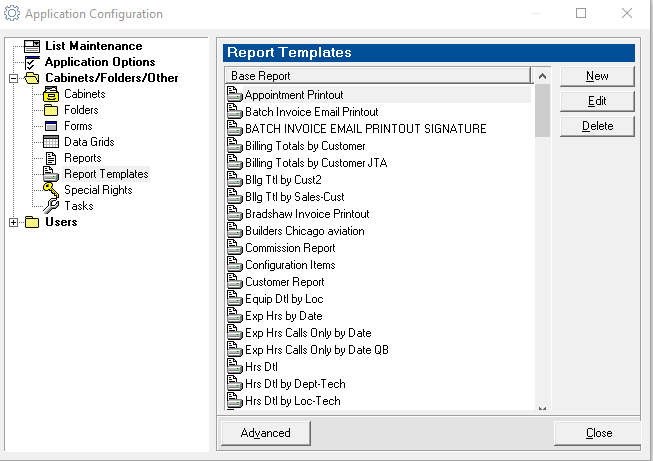Click the scroll up arrow in report list
Viewport: 653px width, 461px height.
point(542,76)
